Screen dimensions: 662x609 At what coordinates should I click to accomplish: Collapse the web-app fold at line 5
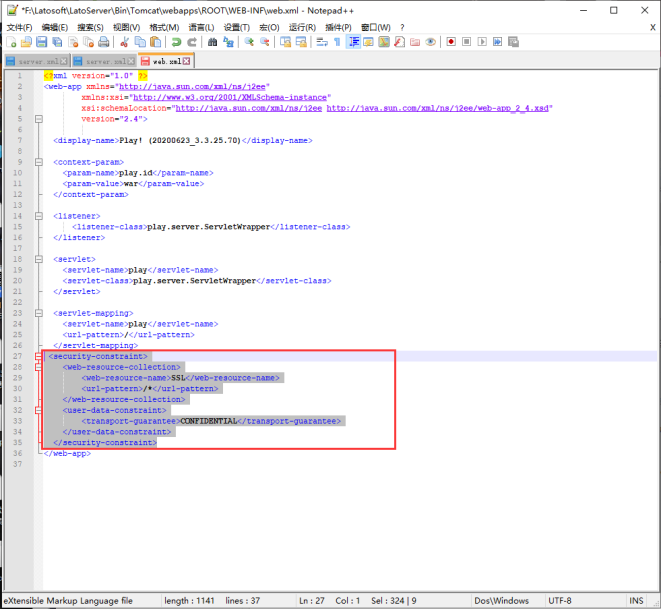39,119
